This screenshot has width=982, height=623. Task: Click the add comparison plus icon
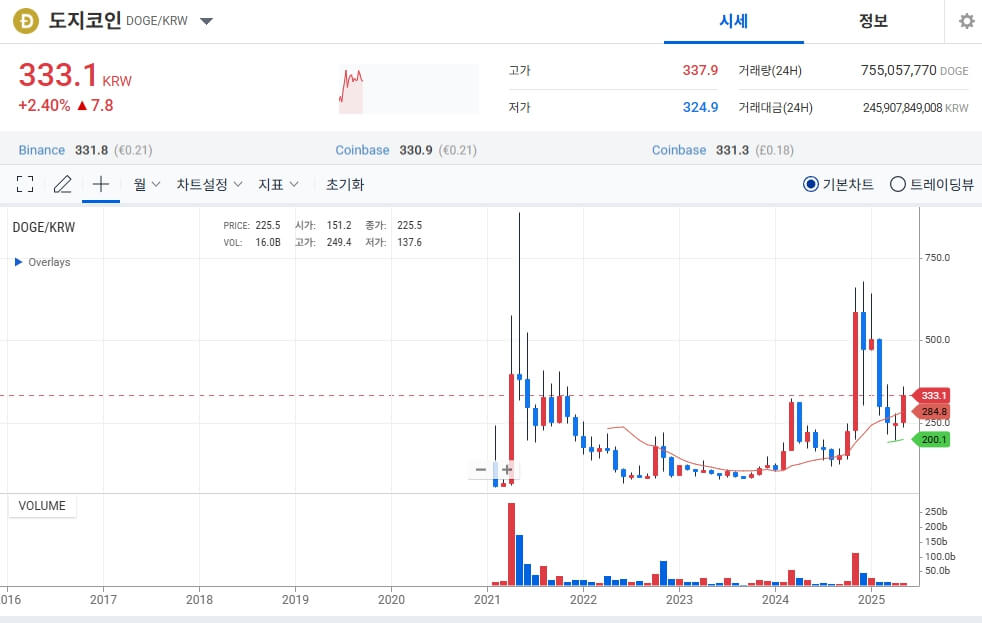click(x=100, y=184)
